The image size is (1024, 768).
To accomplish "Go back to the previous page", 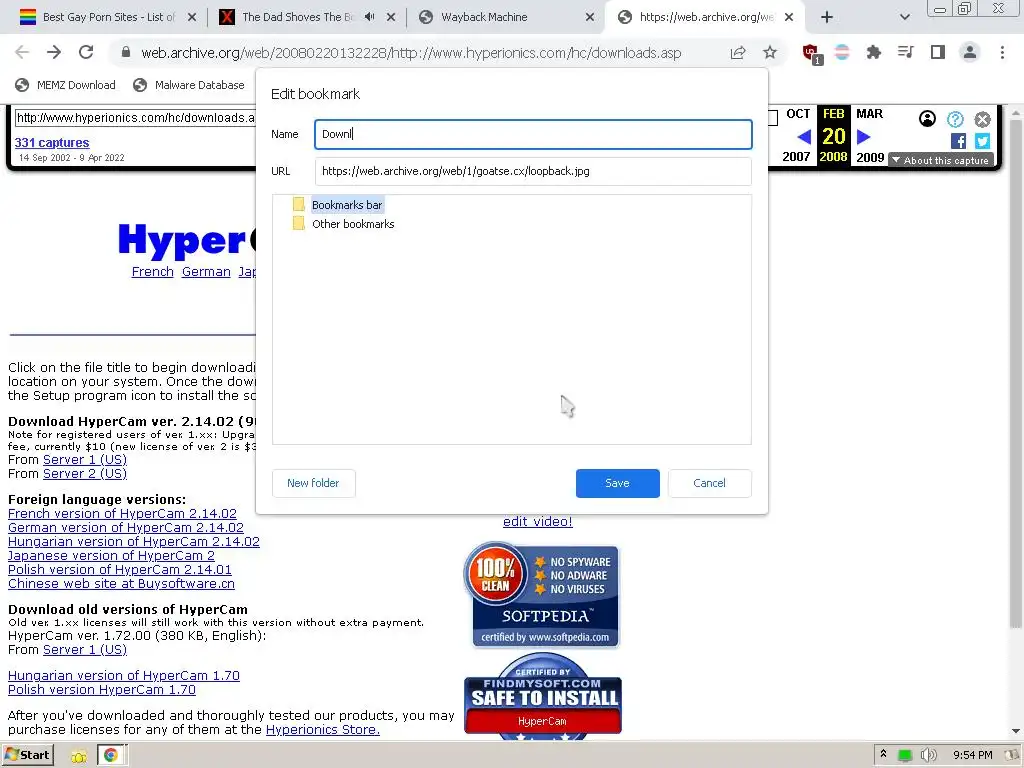I will pyautogui.click(x=22, y=52).
